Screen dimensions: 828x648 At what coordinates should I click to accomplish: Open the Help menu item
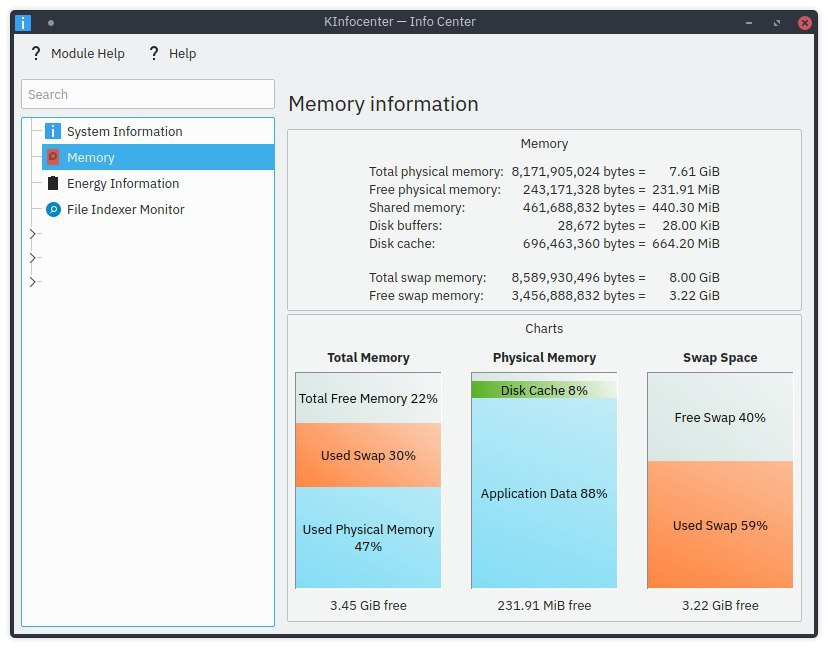point(172,53)
